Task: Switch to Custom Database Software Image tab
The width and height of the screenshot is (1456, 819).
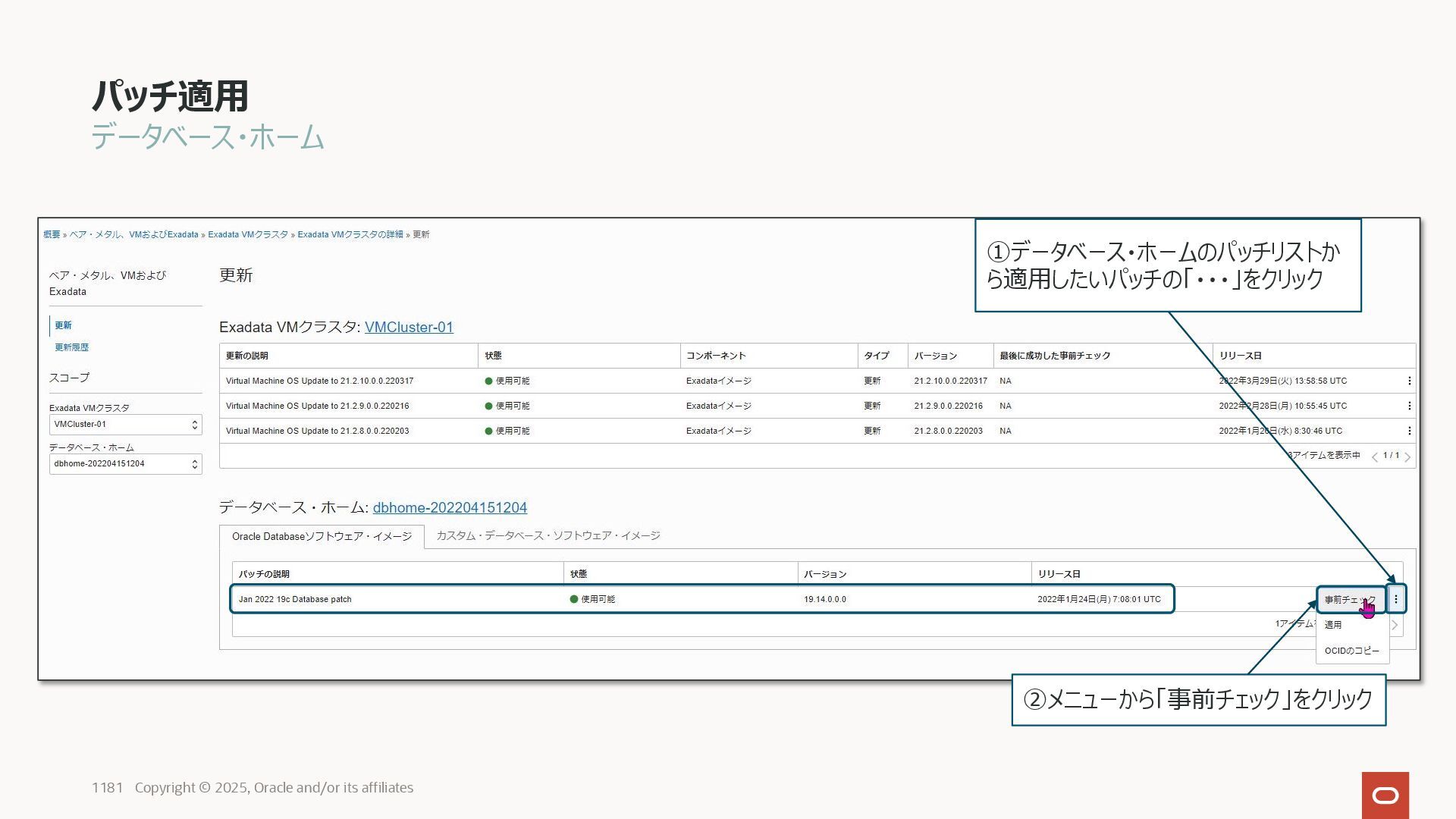Action: (x=548, y=536)
